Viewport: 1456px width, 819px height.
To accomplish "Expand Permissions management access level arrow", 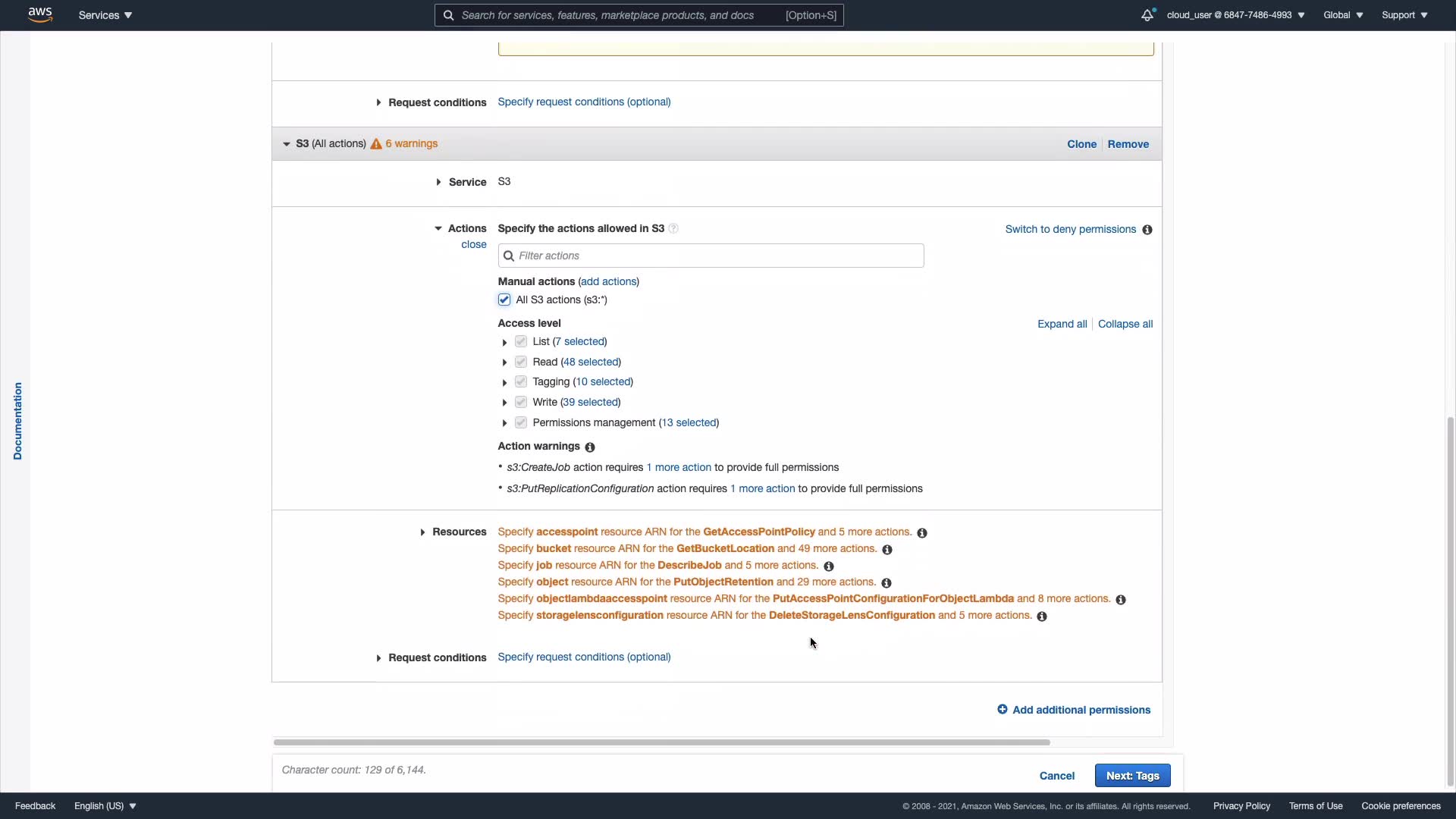I will pyautogui.click(x=504, y=423).
